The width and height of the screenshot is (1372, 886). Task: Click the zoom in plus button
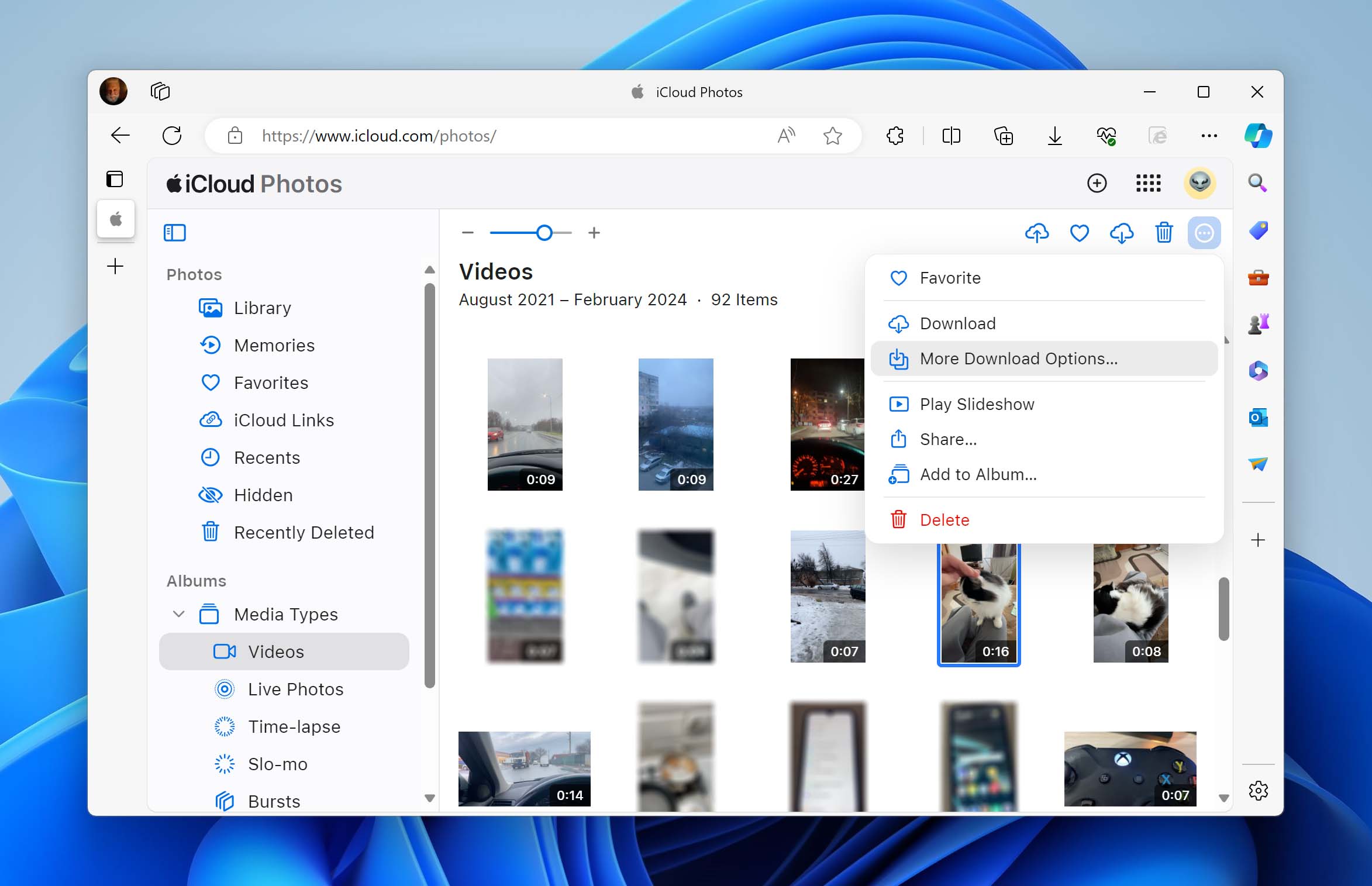click(594, 233)
